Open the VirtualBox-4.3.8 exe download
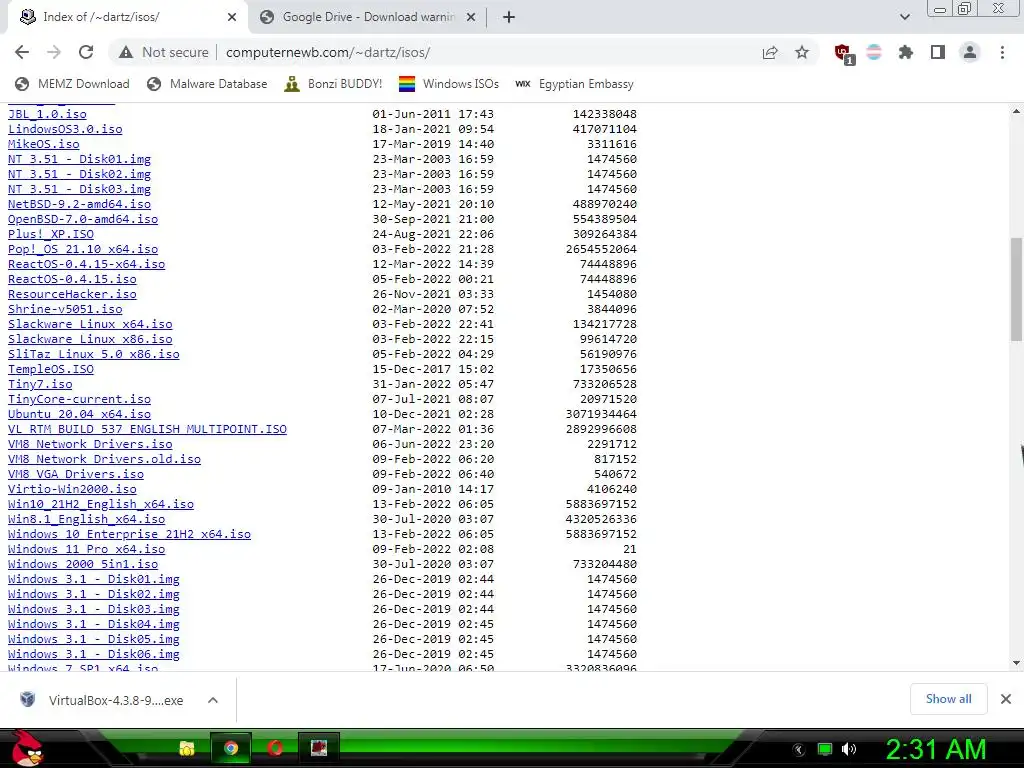This screenshot has width=1024, height=768. 102,700
